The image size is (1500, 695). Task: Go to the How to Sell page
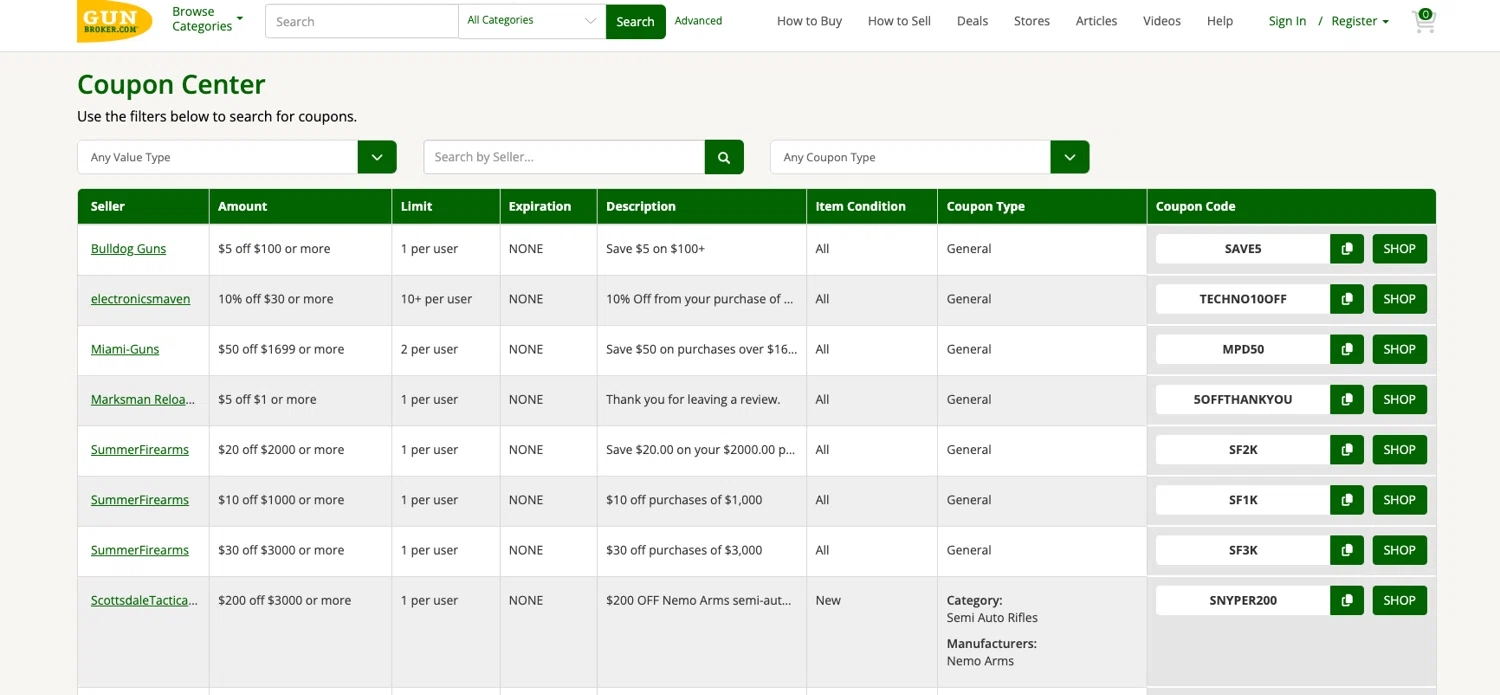[899, 21]
